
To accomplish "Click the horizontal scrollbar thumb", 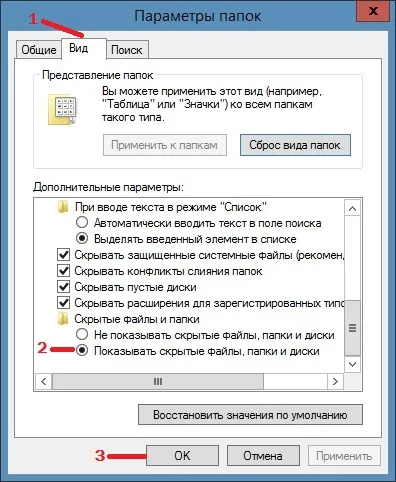I will [158, 381].
